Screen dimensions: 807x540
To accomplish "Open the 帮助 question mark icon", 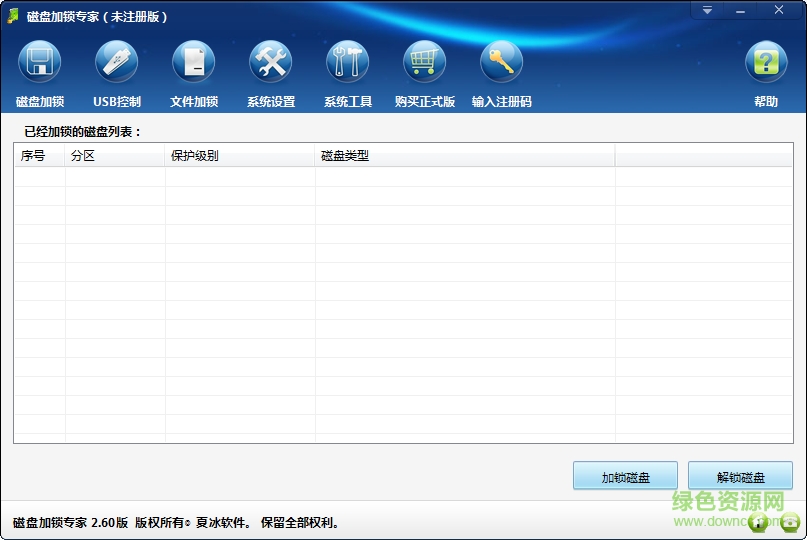I will coord(766,62).
